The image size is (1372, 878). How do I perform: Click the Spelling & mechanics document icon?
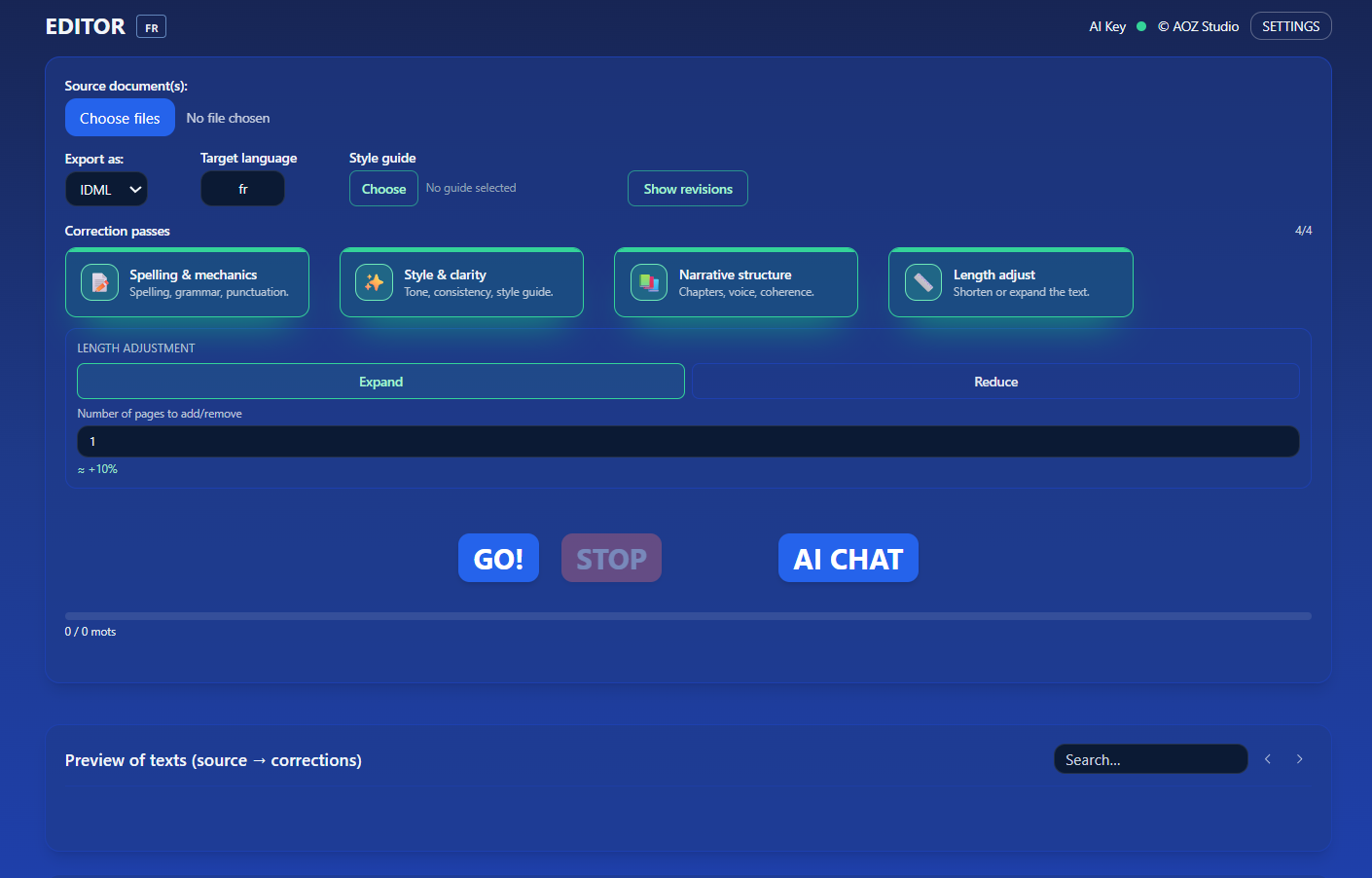coord(99,282)
